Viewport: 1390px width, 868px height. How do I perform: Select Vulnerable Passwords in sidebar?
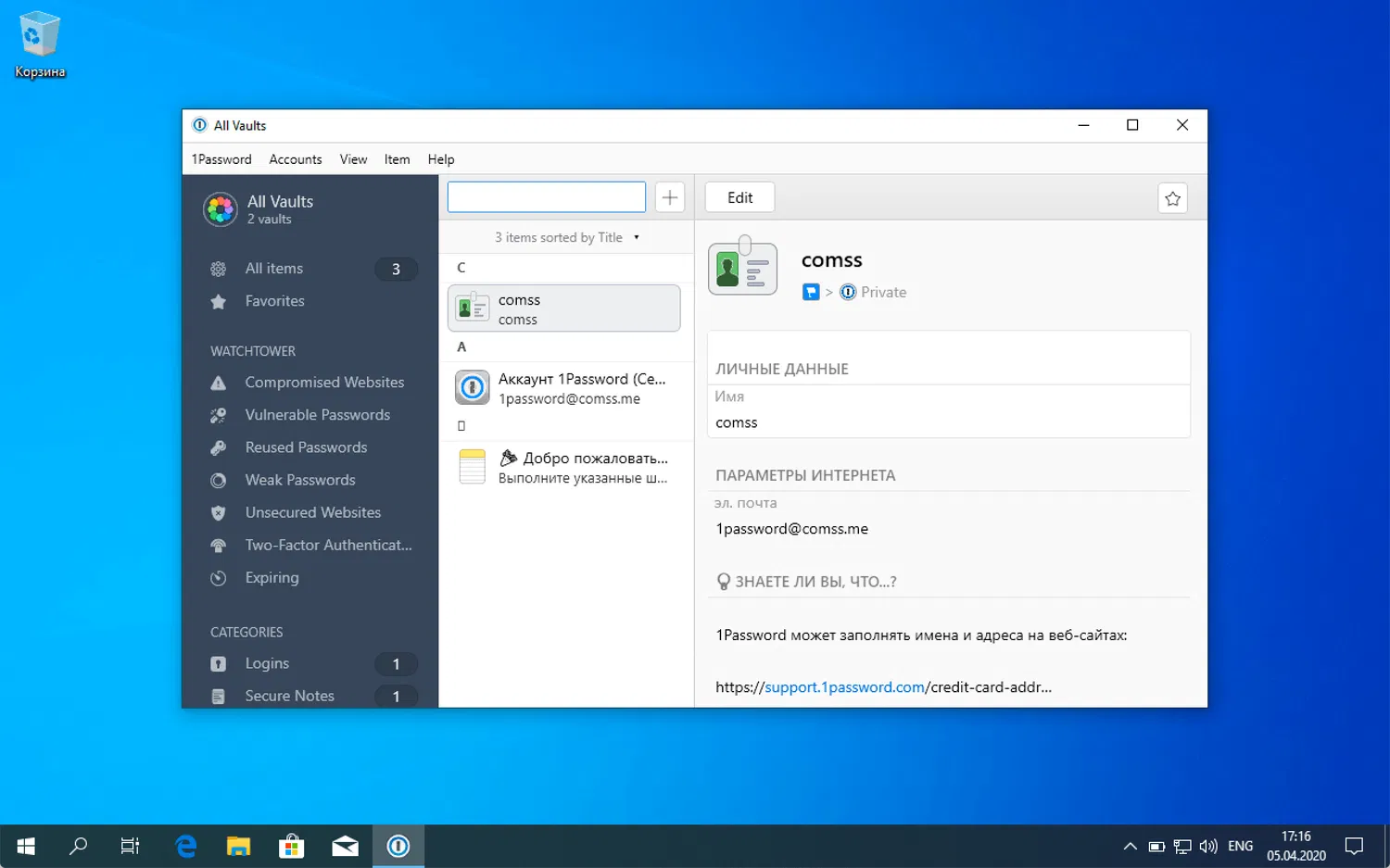pyautogui.click(x=317, y=414)
